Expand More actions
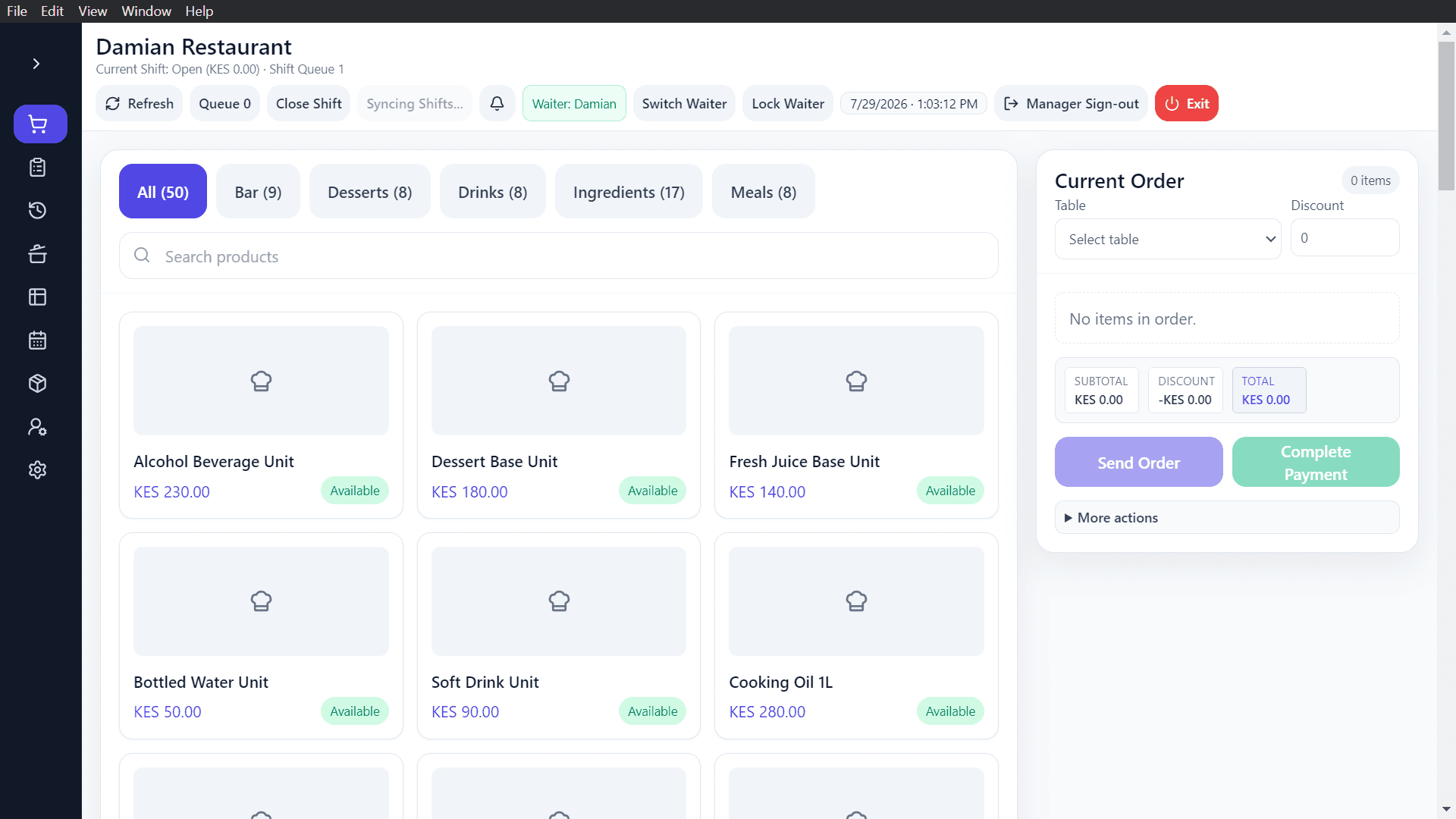 [1227, 517]
